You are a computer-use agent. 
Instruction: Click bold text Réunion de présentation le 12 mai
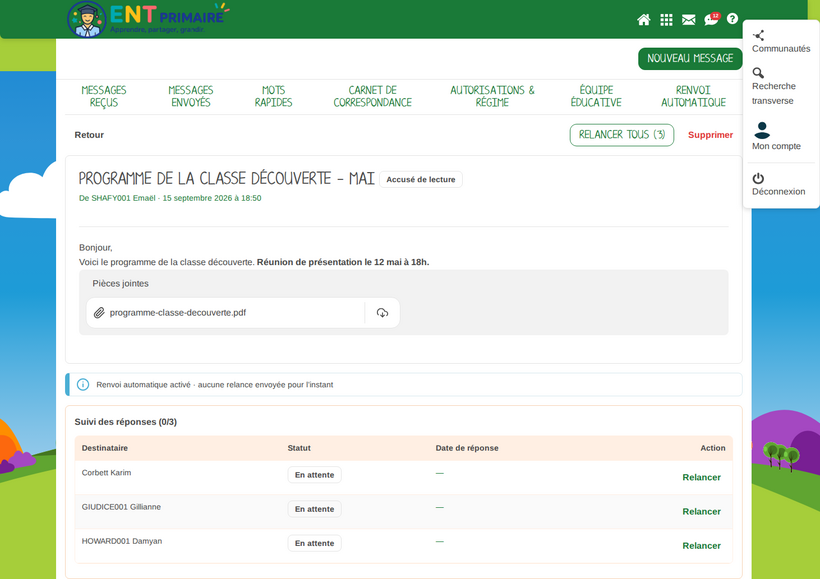[343, 262]
